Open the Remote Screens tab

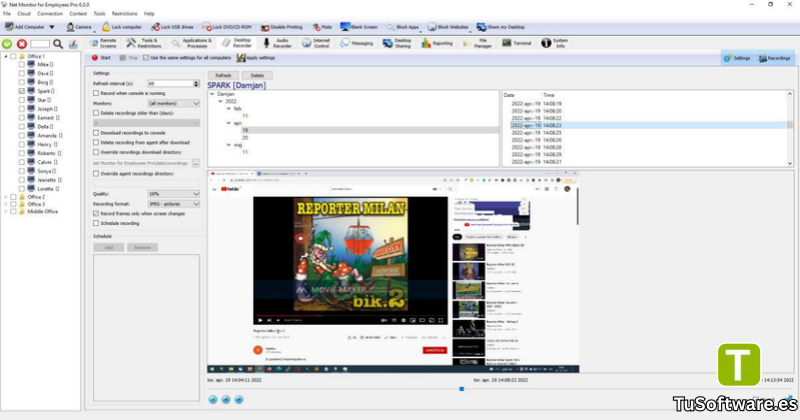[x=103, y=43]
